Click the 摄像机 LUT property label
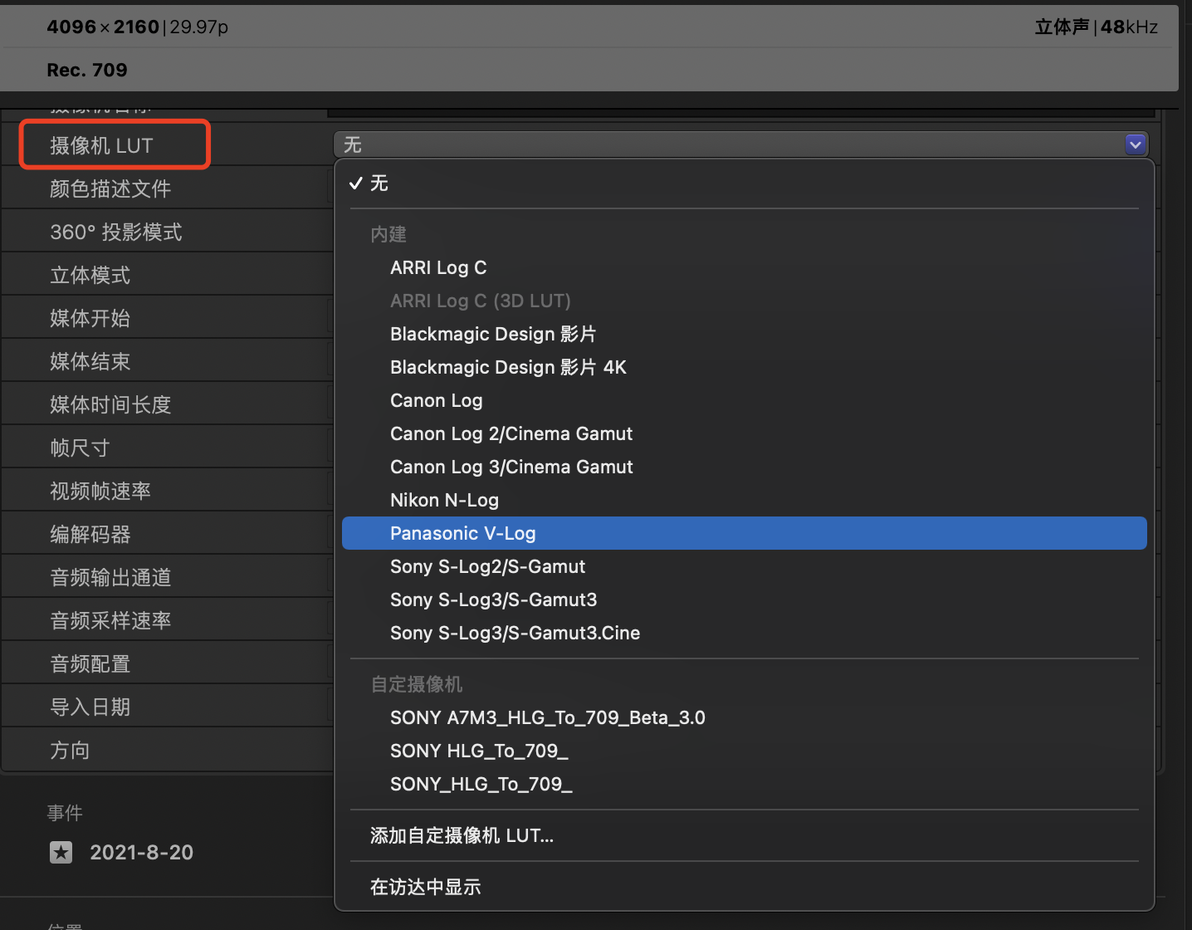1192x930 pixels. coord(102,145)
